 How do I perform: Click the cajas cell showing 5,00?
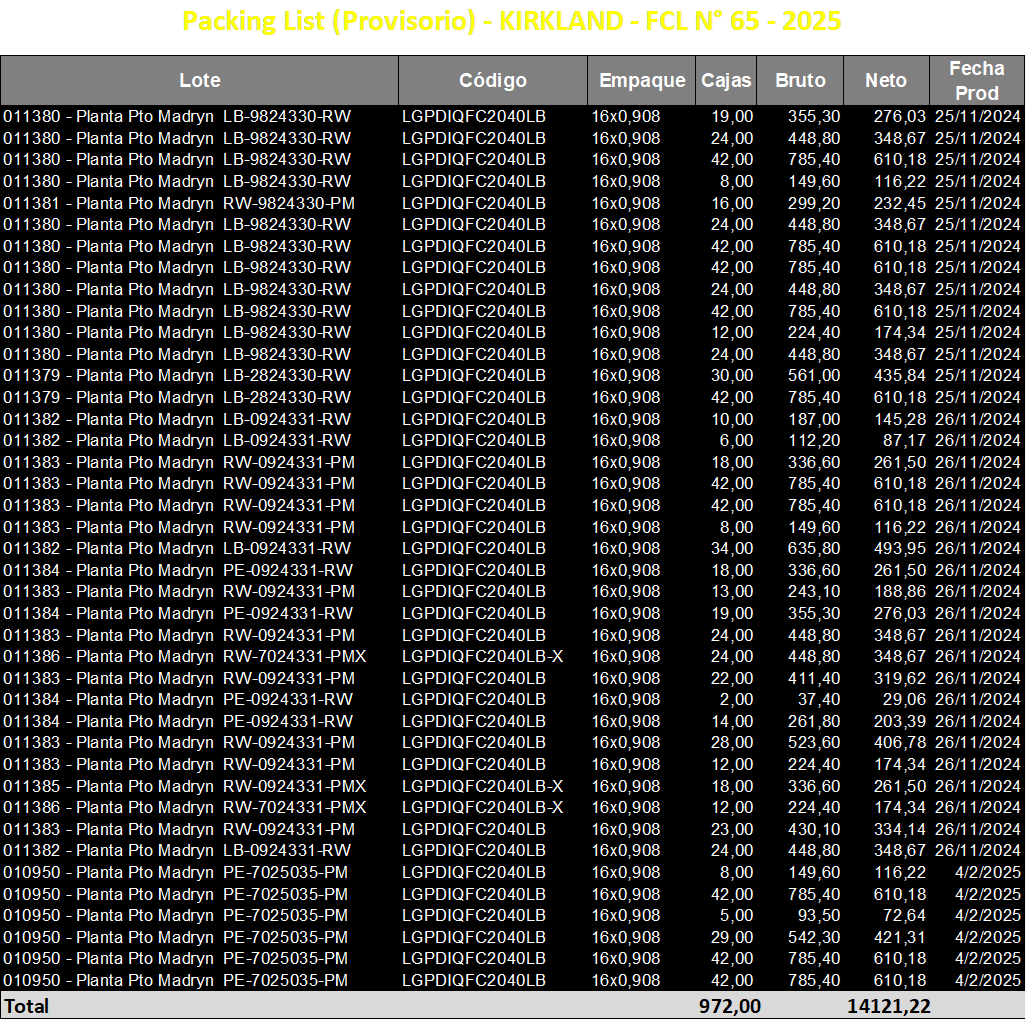click(x=736, y=915)
